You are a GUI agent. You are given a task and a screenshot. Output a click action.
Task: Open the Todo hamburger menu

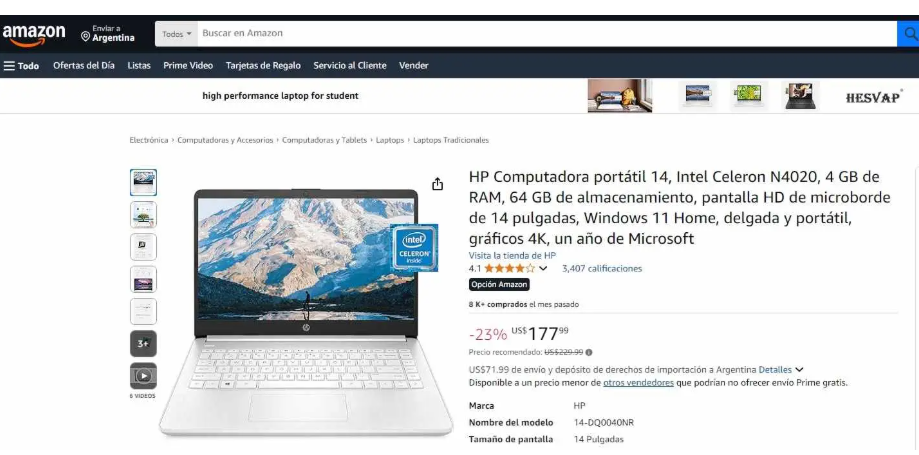pyautogui.click(x=21, y=66)
